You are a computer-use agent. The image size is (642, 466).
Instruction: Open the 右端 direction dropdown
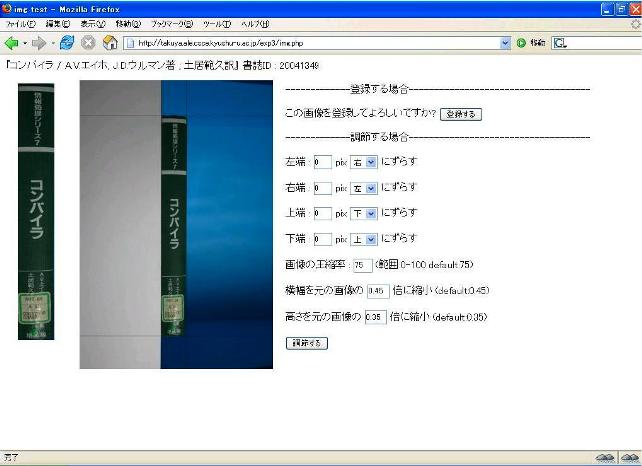pyautogui.click(x=363, y=188)
